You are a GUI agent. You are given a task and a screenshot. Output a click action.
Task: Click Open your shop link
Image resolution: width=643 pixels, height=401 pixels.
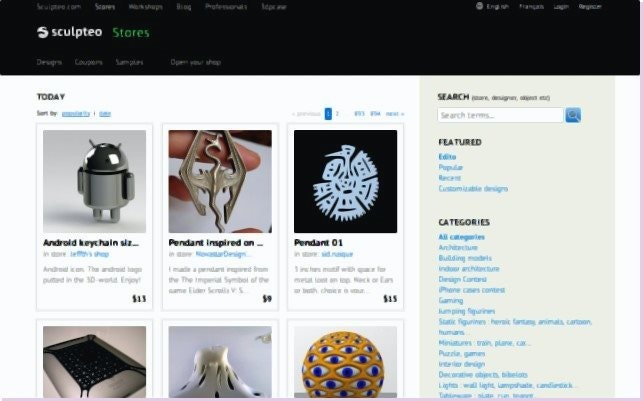click(196, 62)
